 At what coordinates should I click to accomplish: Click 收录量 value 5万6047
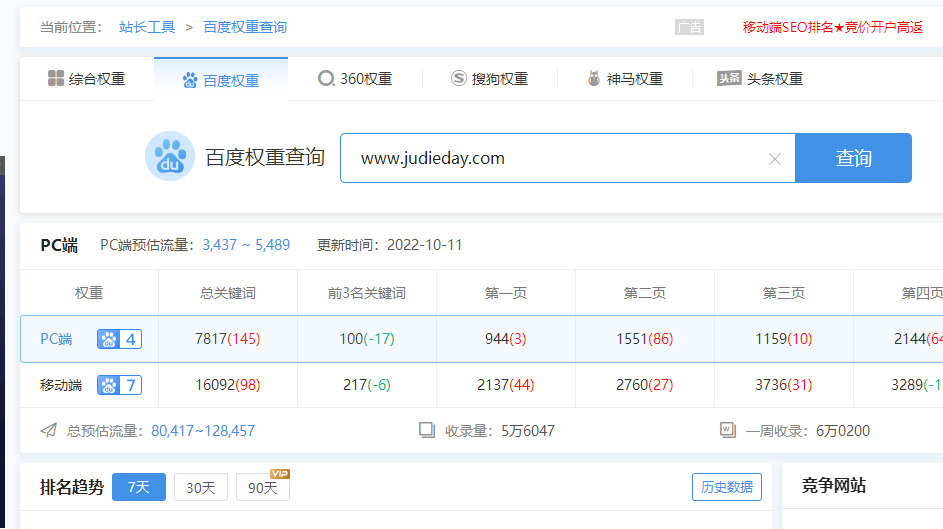point(528,431)
